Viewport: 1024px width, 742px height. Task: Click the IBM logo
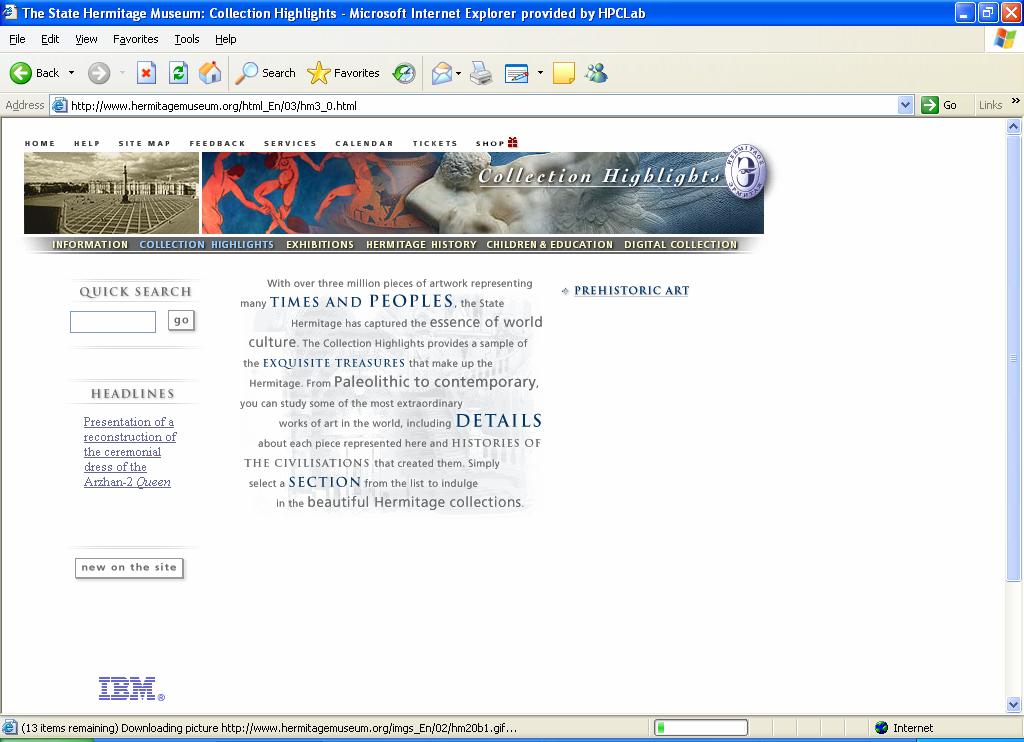pos(131,688)
